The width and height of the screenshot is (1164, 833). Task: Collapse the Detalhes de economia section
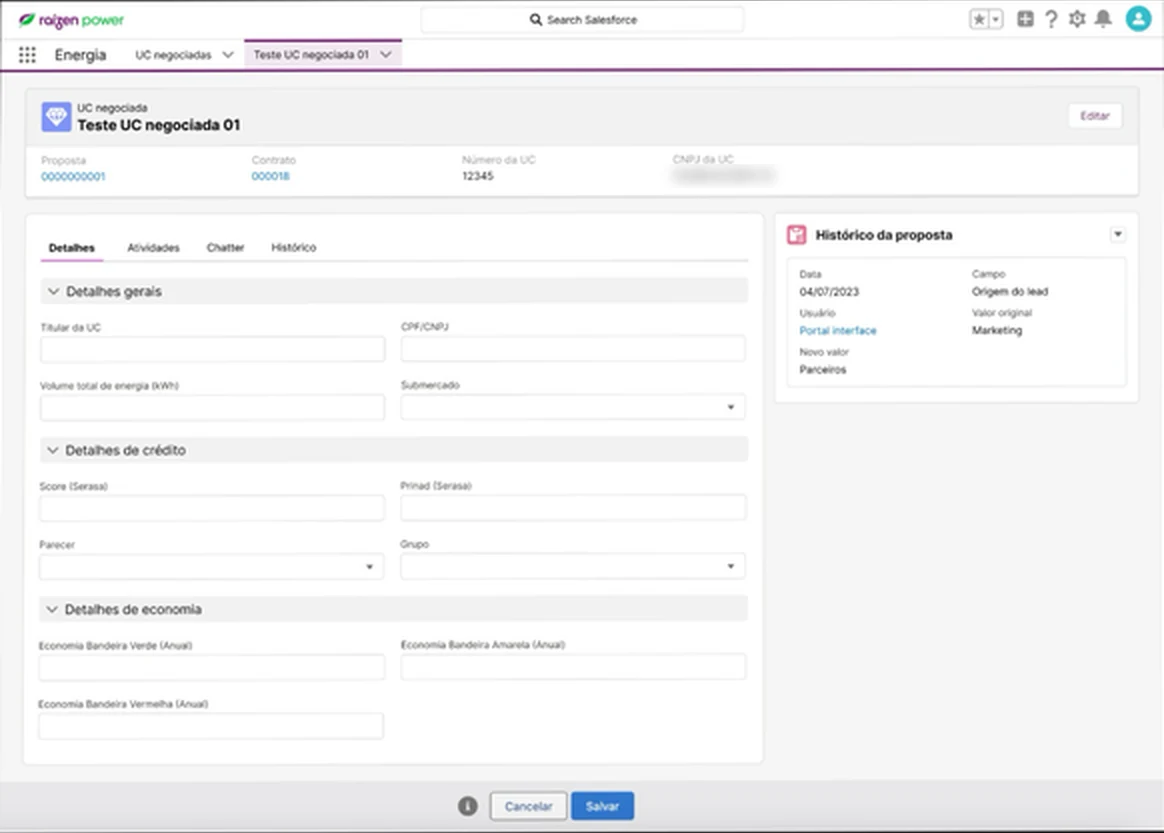(51, 610)
